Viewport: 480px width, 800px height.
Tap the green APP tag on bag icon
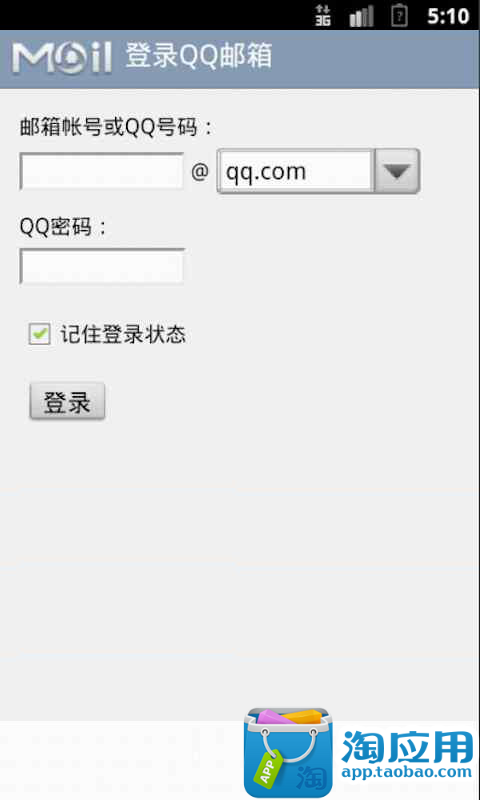point(268,765)
